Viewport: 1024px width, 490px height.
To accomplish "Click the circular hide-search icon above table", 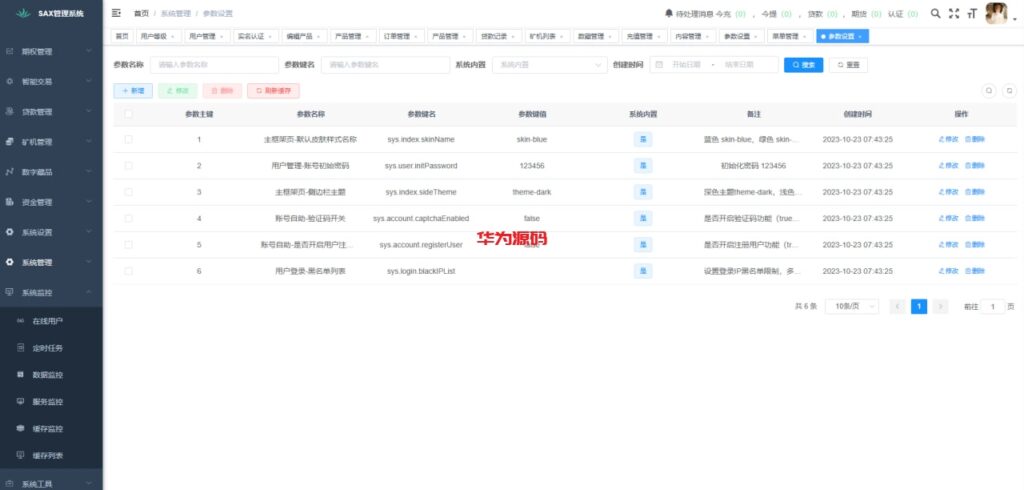I will pyautogui.click(x=989, y=91).
